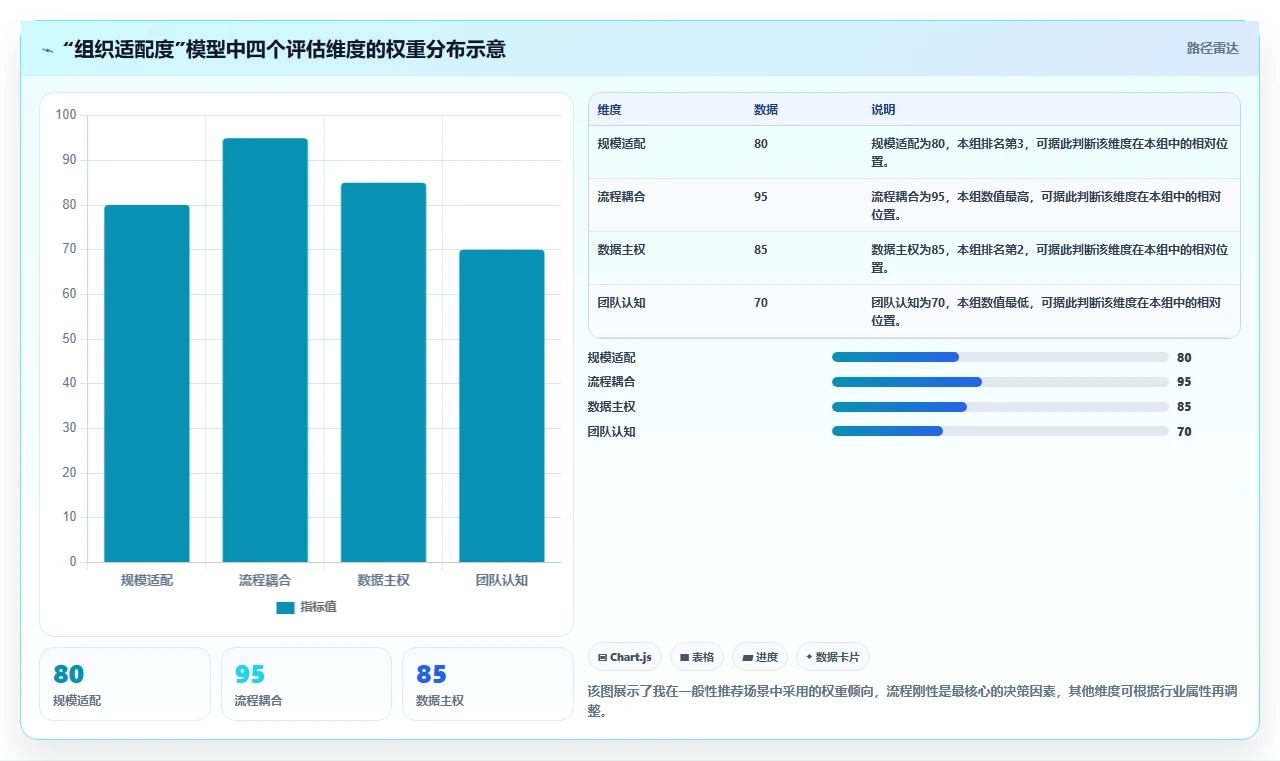This screenshot has width=1280, height=761.
Task: Click the summary paragraph below the tags
Action: 911,701
